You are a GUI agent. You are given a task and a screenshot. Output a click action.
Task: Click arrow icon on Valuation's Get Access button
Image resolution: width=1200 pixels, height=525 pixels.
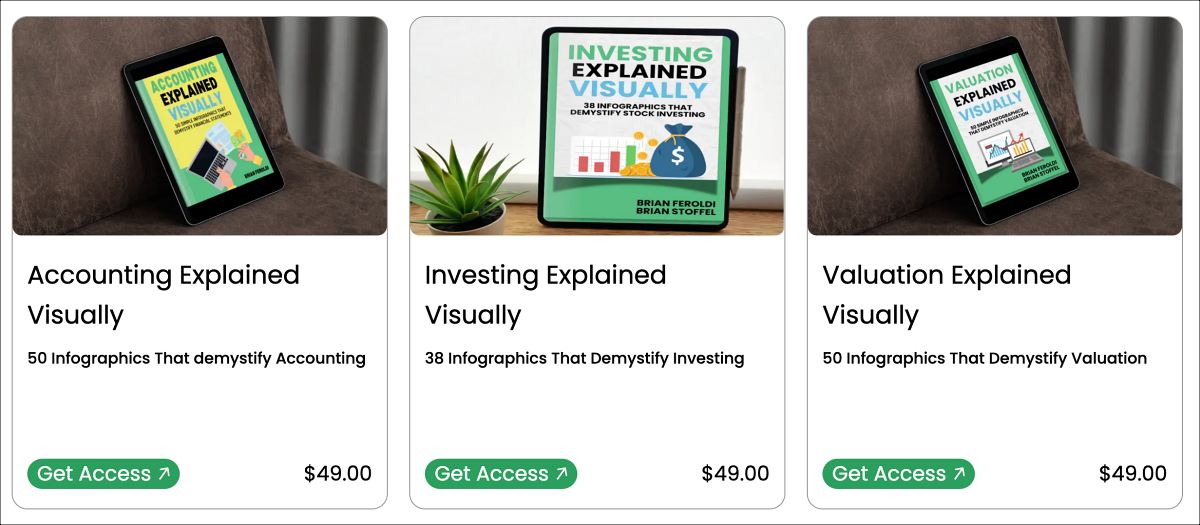(958, 474)
